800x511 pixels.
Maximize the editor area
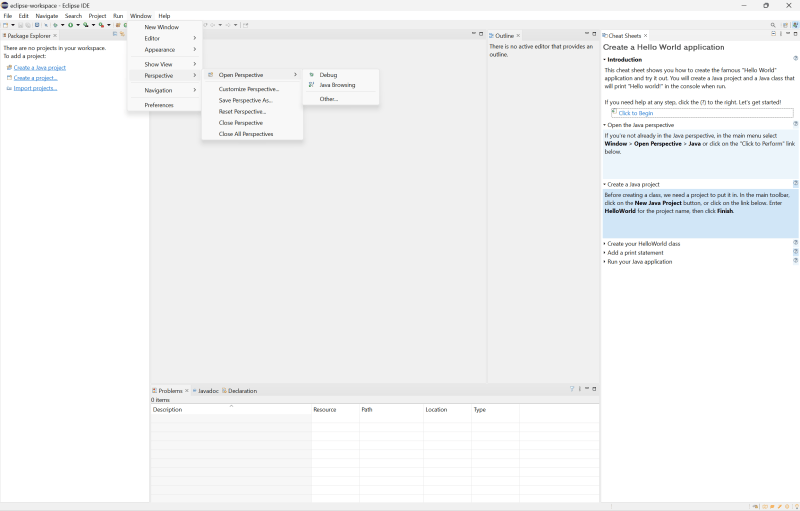(x=481, y=34)
